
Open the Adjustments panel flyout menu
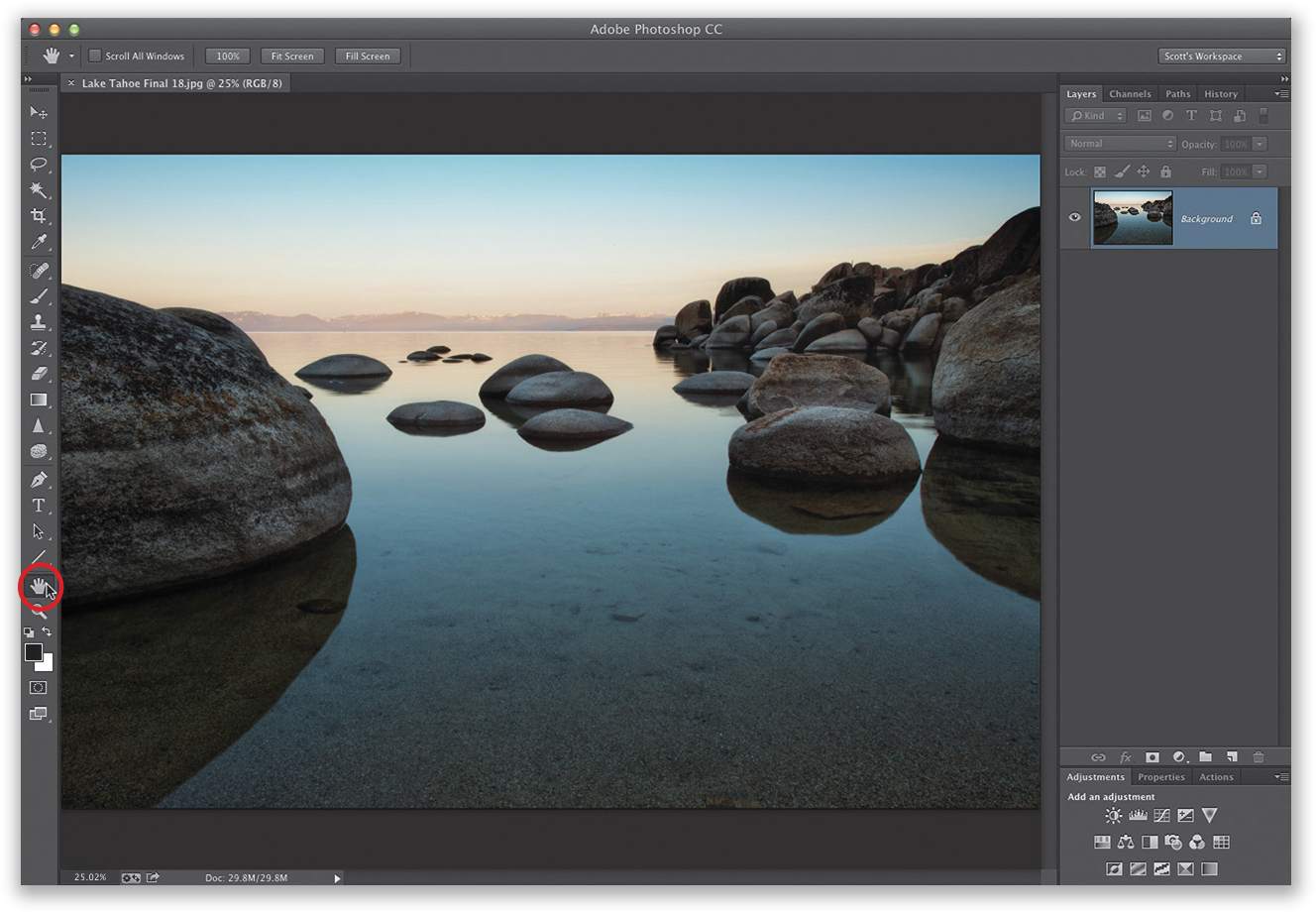pos(1282,777)
